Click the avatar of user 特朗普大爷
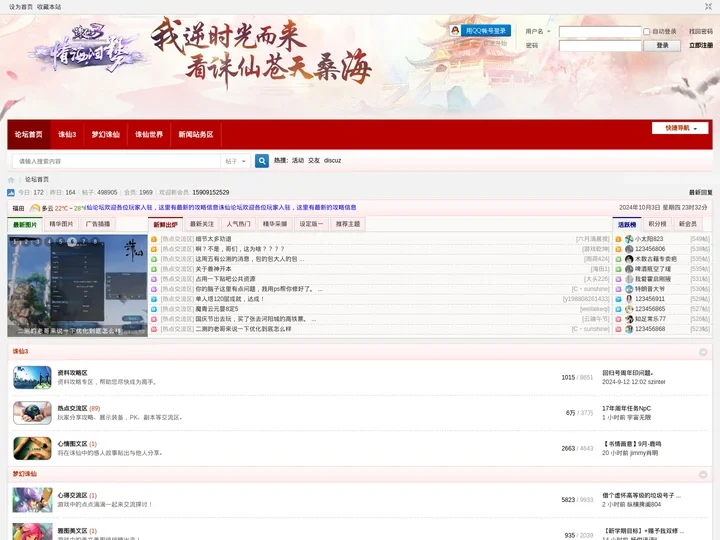The height and width of the screenshot is (540, 720). pyautogui.click(x=629, y=289)
